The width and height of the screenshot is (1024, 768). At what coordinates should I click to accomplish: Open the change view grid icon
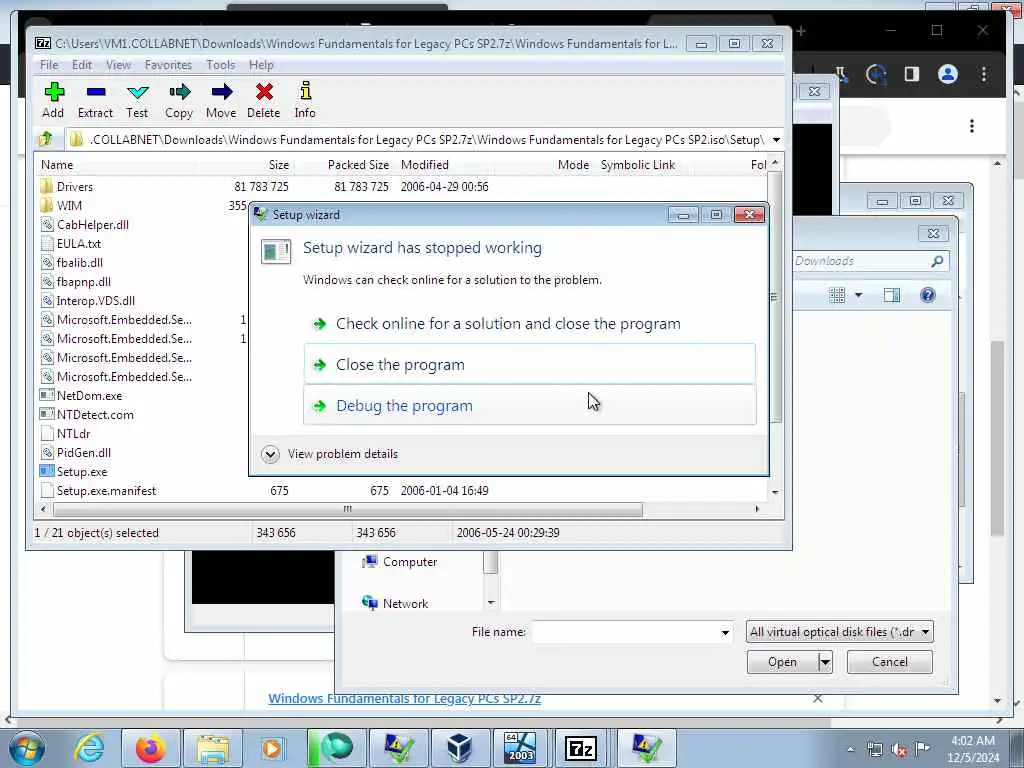(837, 295)
